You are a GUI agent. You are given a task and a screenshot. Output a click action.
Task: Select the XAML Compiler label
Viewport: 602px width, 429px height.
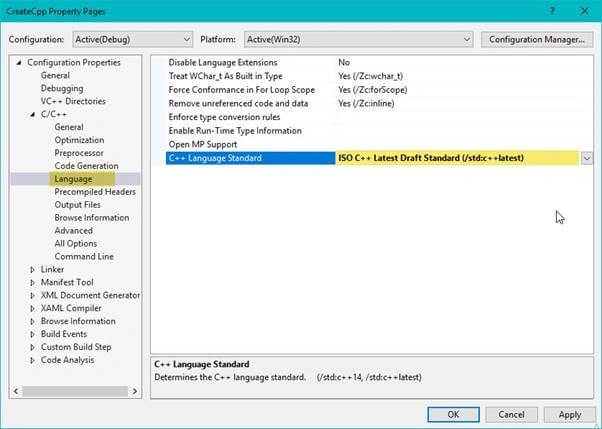[x=71, y=308]
